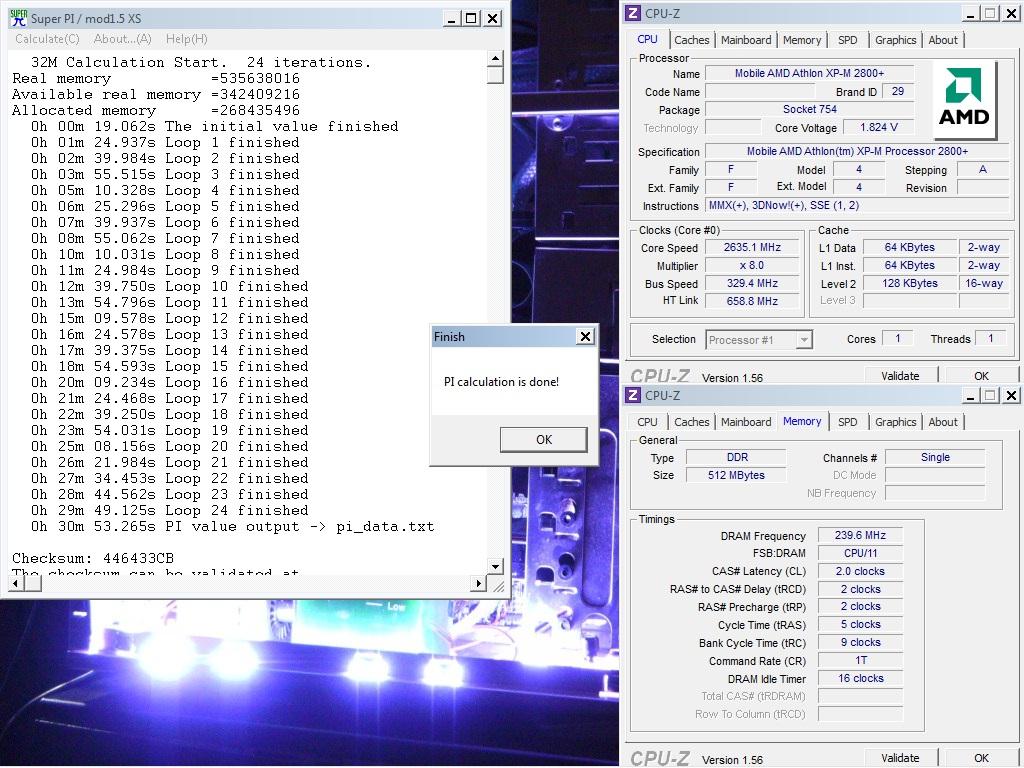Close the Finish dialog with the X button
Image resolution: width=1024 pixels, height=768 pixels.
point(585,336)
